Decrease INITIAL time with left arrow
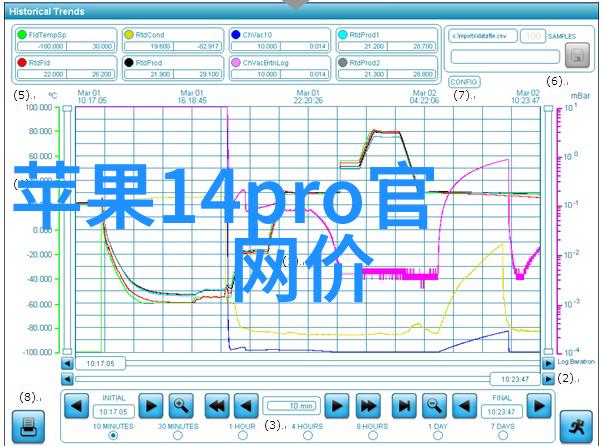This screenshot has width=604, height=447. pos(76,405)
